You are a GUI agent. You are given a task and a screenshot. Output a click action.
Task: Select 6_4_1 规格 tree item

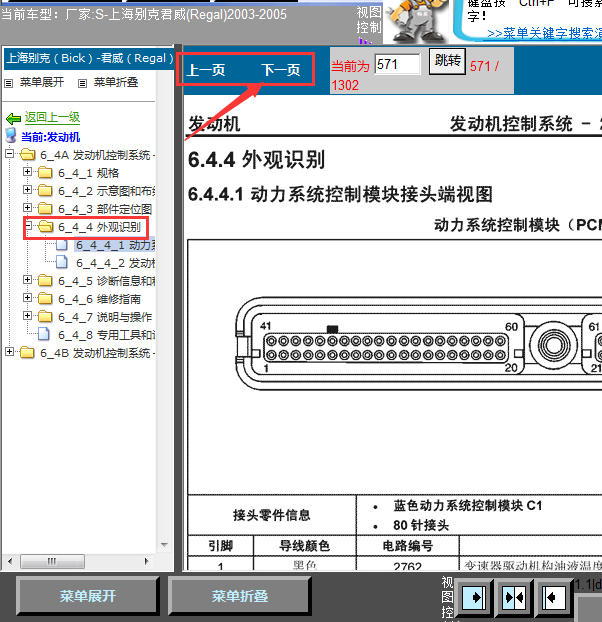click(x=88, y=173)
